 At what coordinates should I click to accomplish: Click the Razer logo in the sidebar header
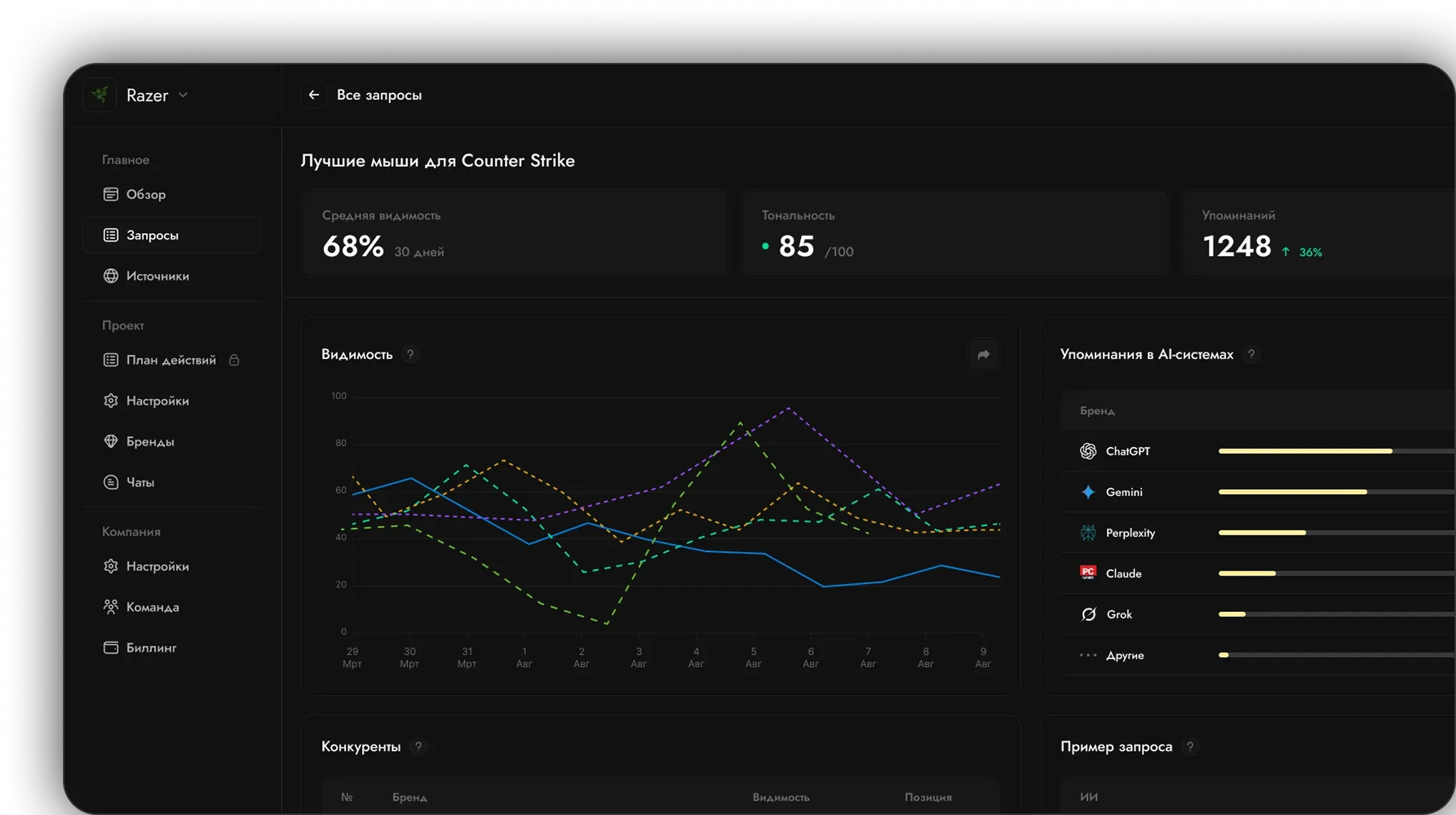pyautogui.click(x=100, y=94)
